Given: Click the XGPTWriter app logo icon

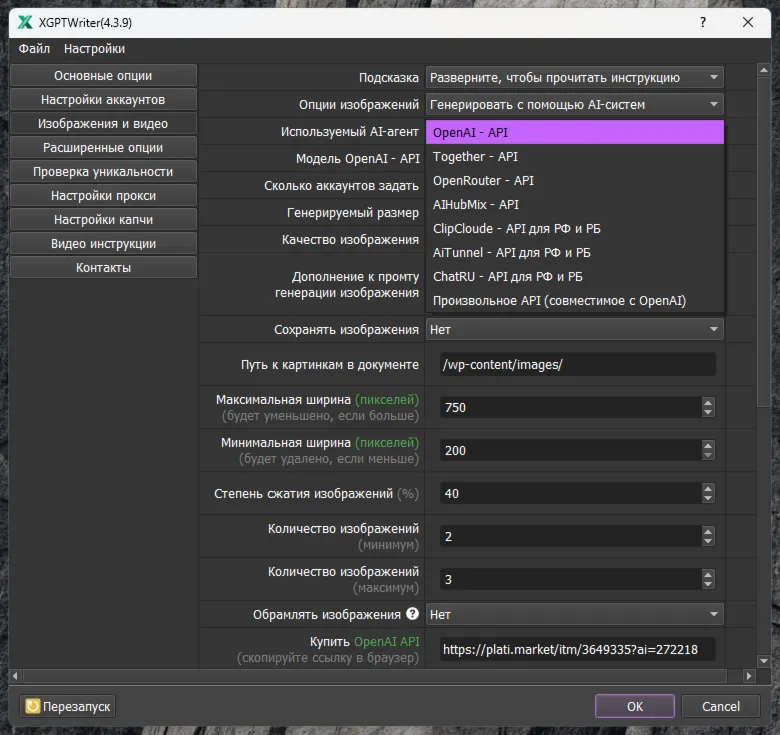Looking at the screenshot, I should coord(25,22).
